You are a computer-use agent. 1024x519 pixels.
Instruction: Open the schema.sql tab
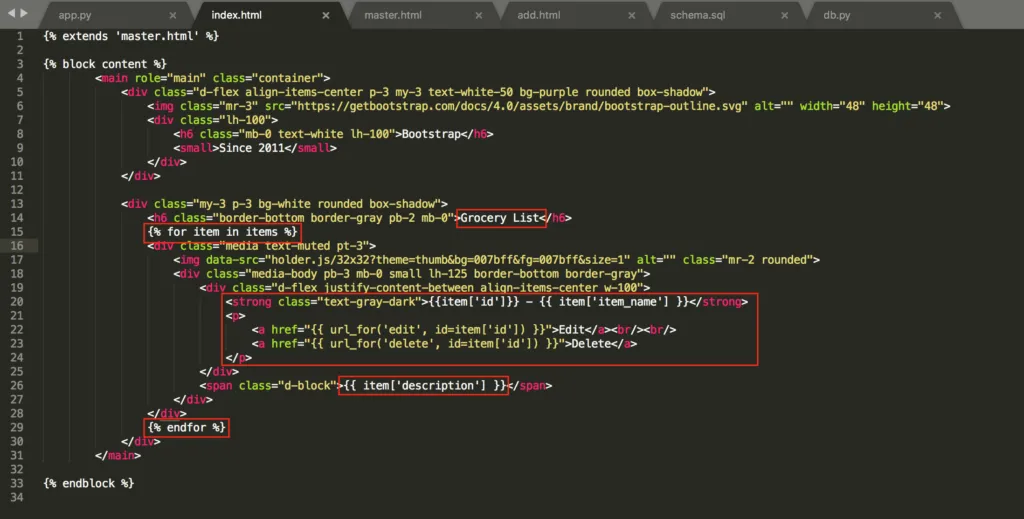[697, 15]
